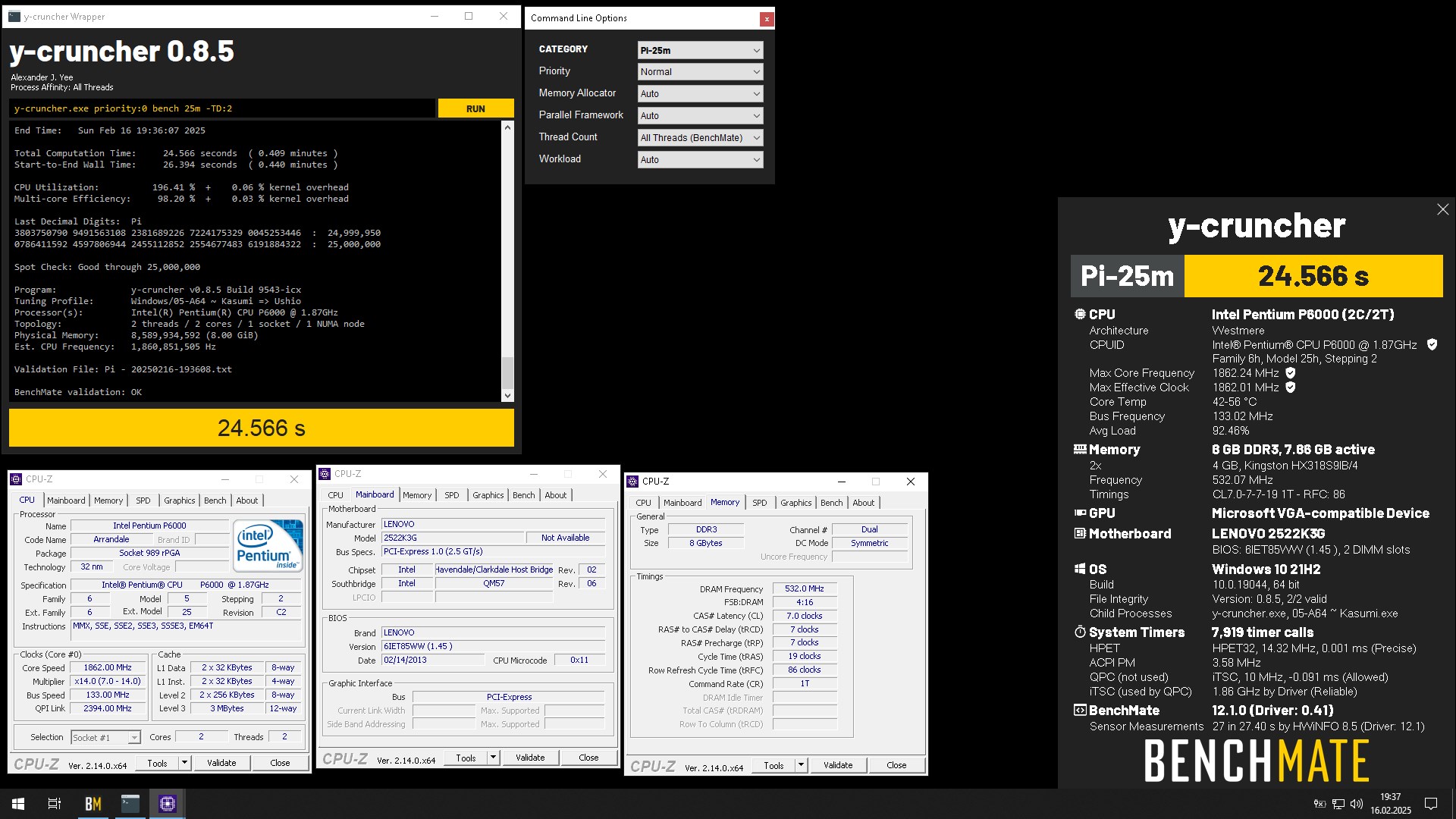1456x819 pixels.
Task: Click the CPU-Z taskbar icon
Action: click(168, 804)
